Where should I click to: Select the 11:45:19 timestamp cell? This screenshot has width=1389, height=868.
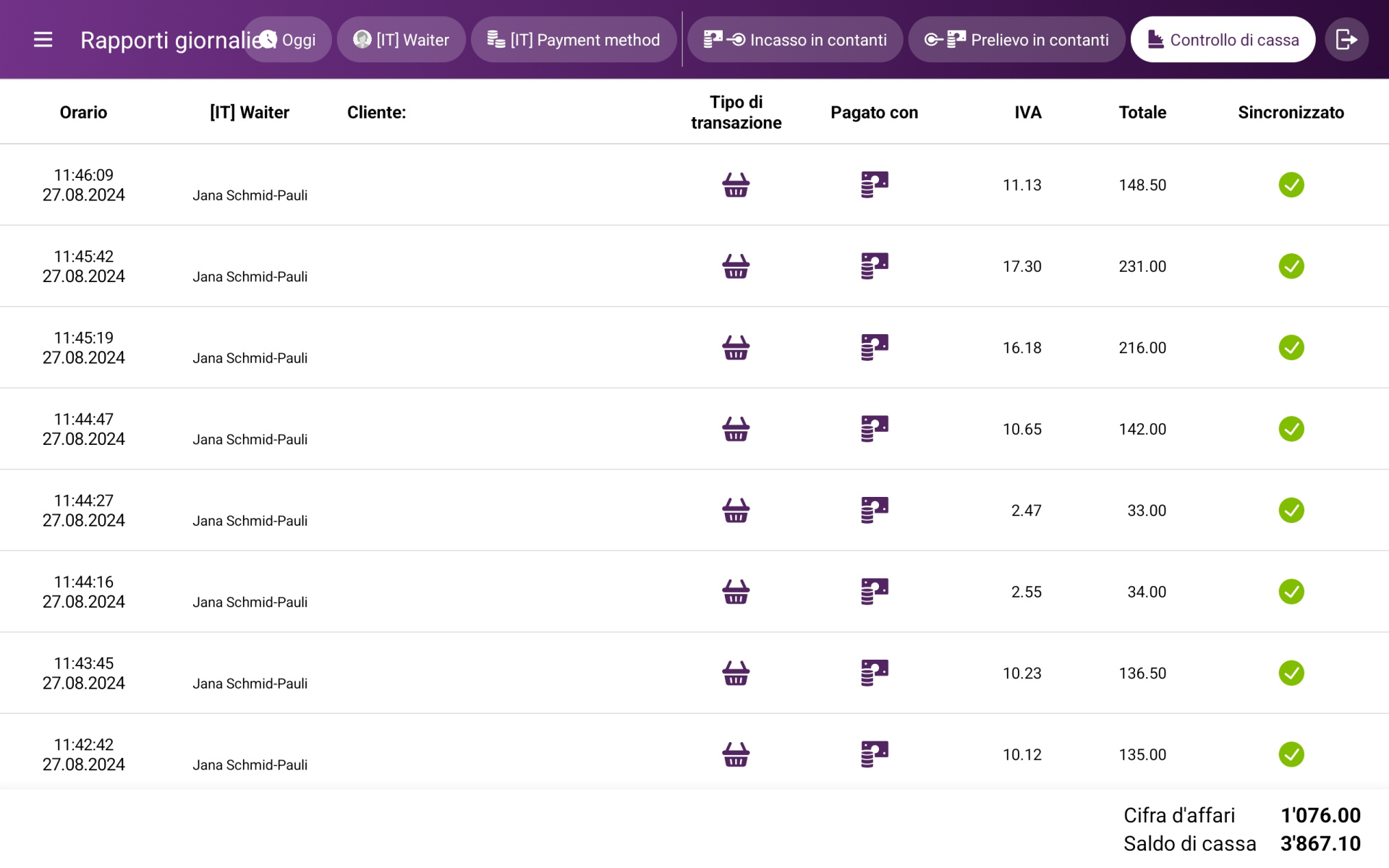click(x=83, y=348)
